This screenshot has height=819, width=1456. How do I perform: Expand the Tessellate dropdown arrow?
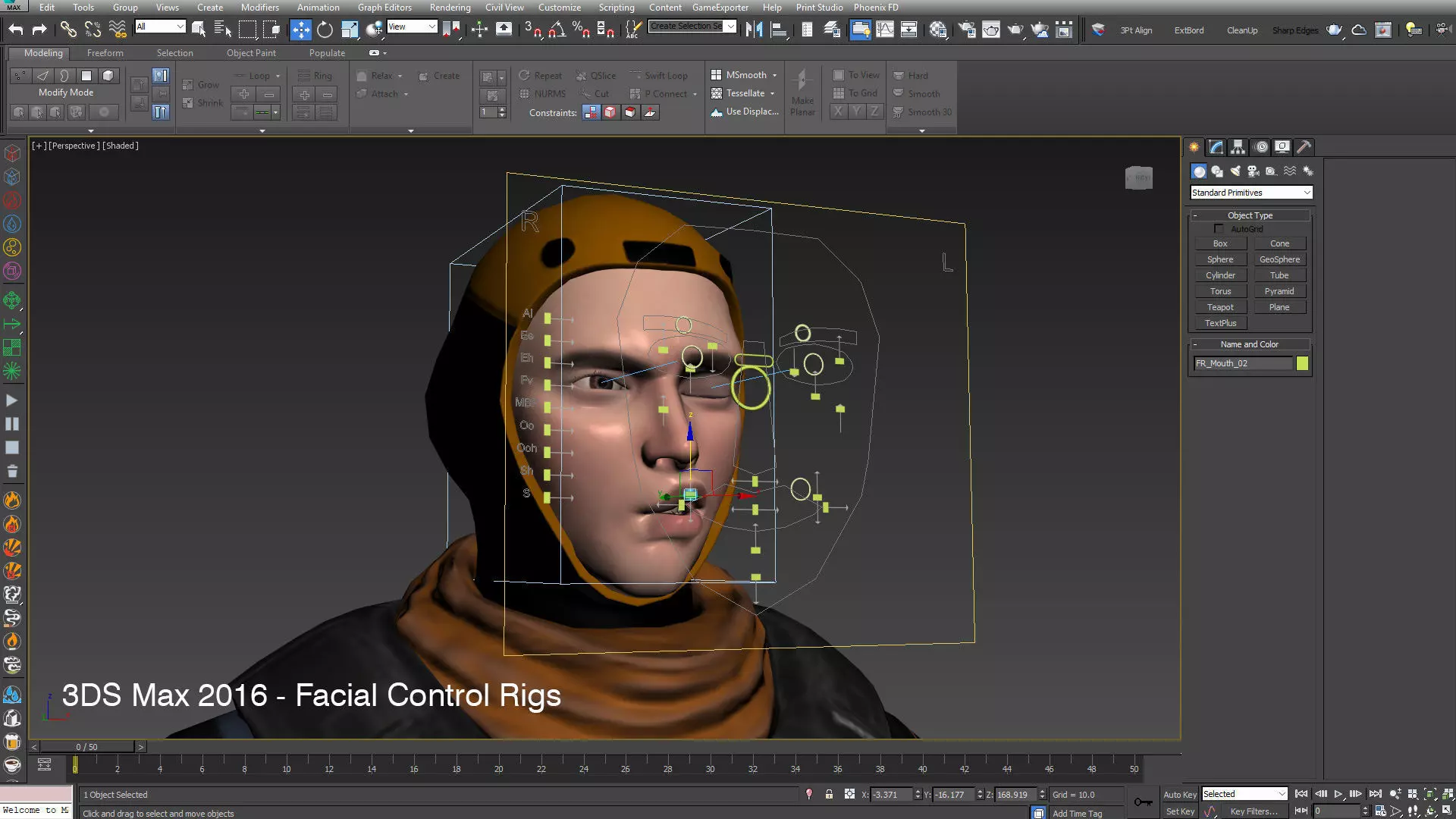772,94
